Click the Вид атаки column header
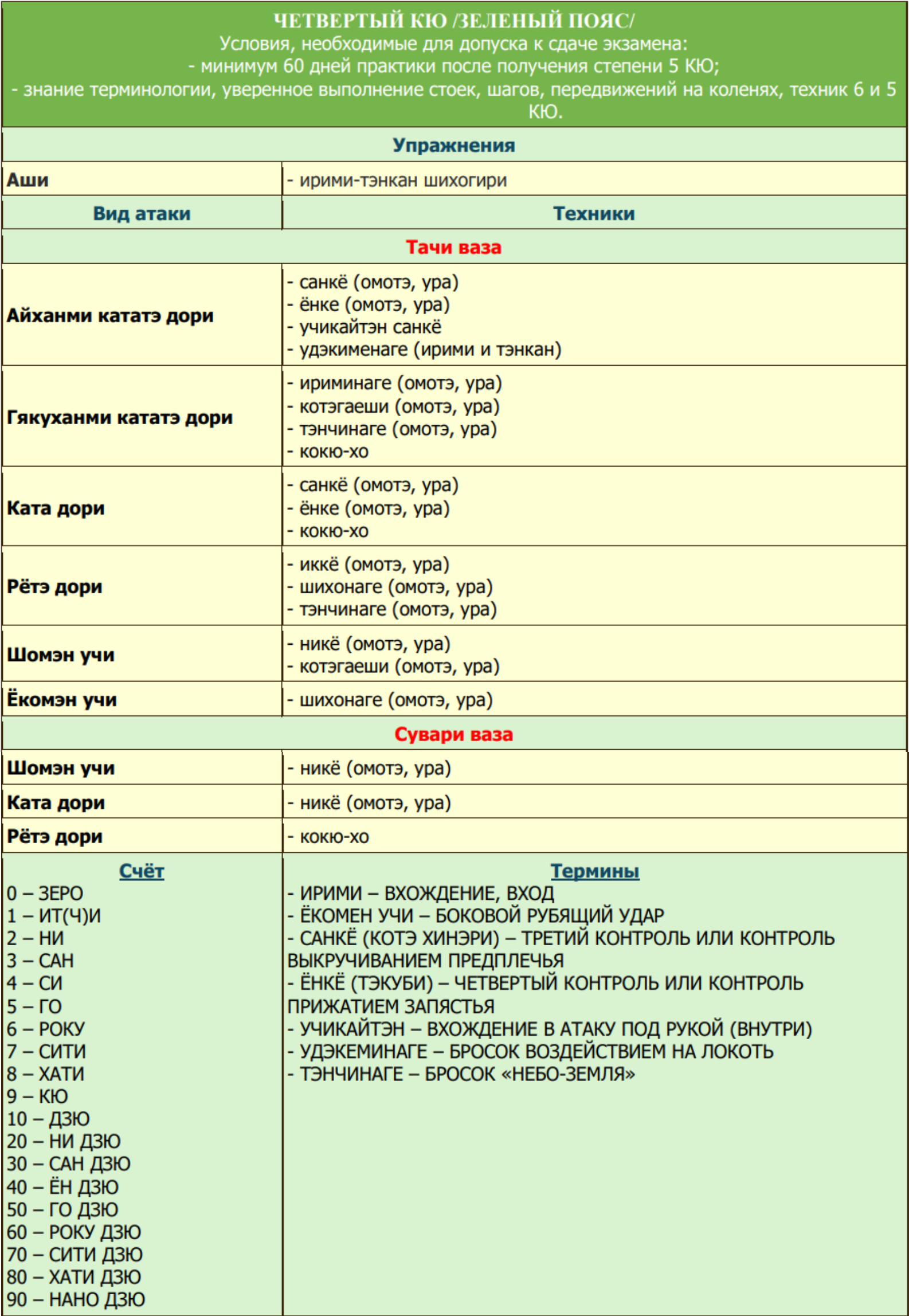The image size is (909, 1316). click(142, 213)
